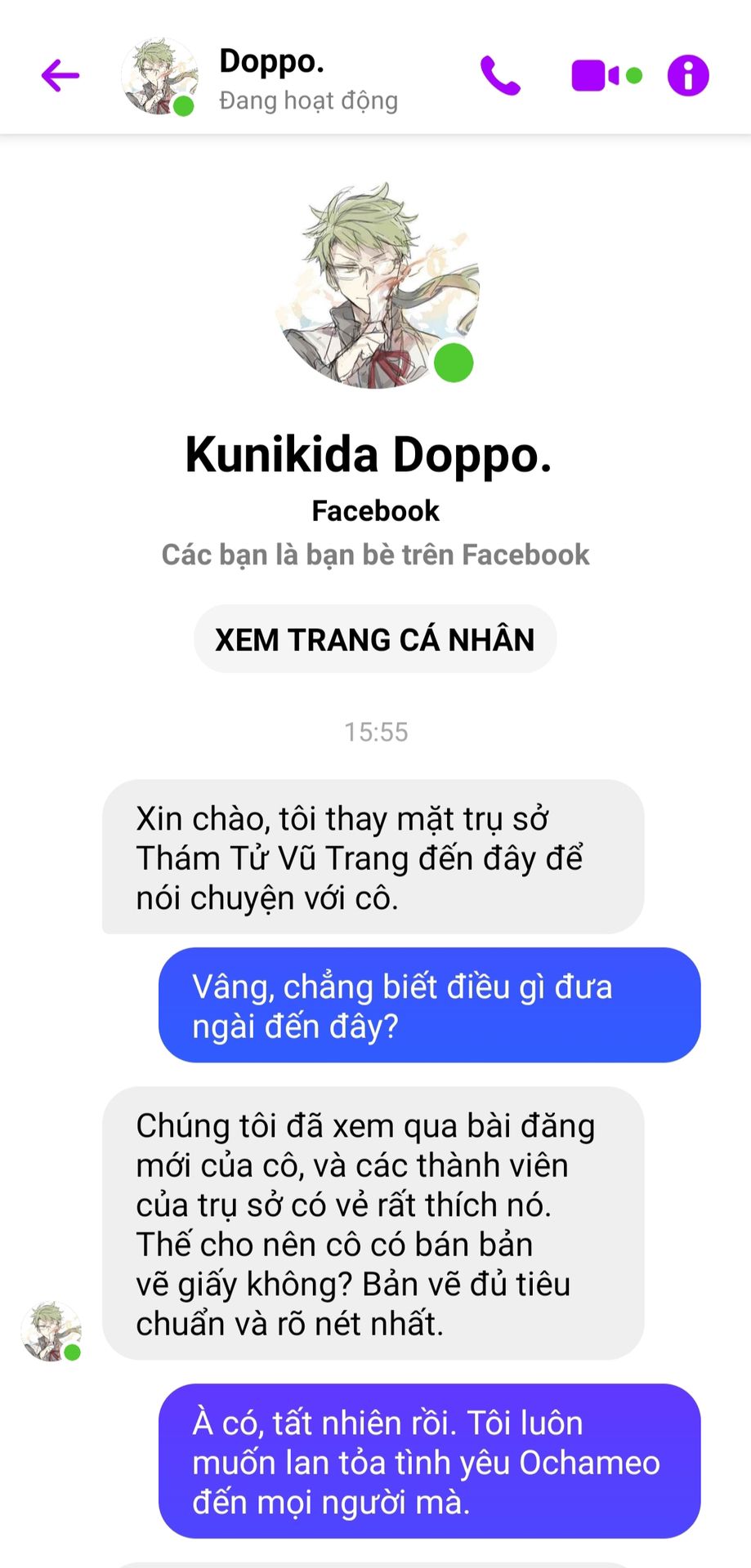Open the conversation info icon
The height and width of the screenshot is (1568, 751).
click(688, 76)
